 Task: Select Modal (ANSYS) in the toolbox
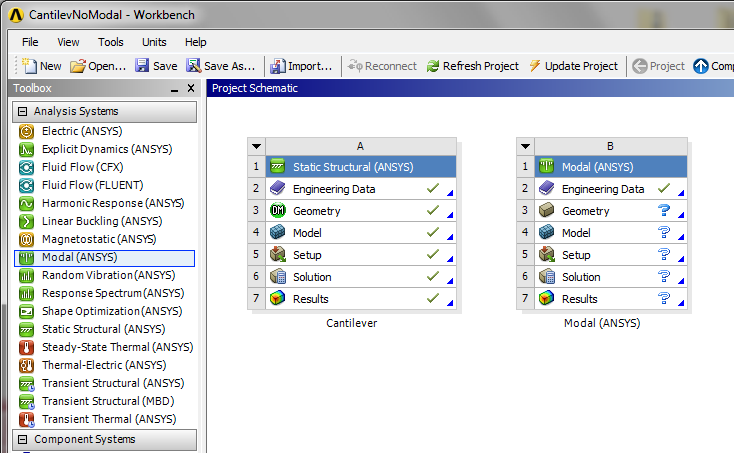[x=104, y=258]
